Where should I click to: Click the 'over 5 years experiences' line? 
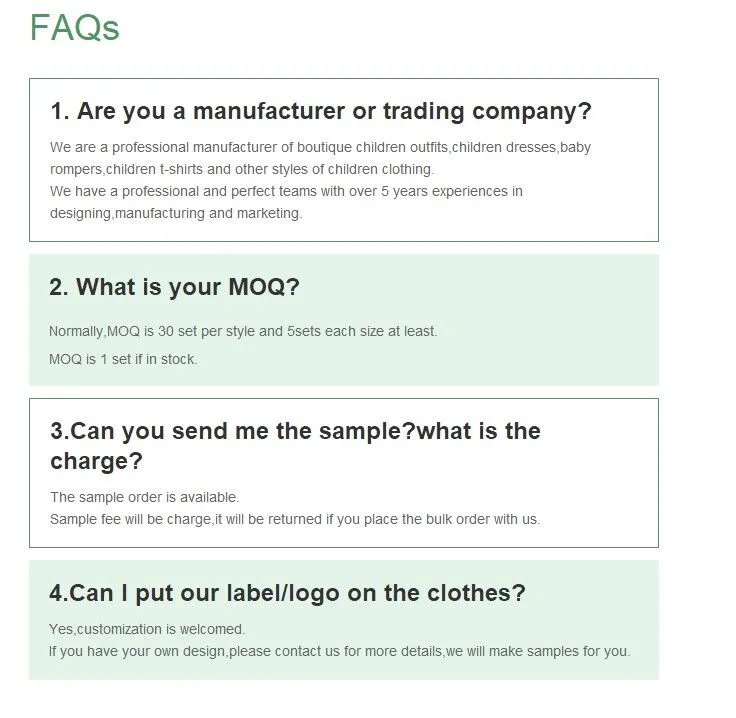pos(286,191)
